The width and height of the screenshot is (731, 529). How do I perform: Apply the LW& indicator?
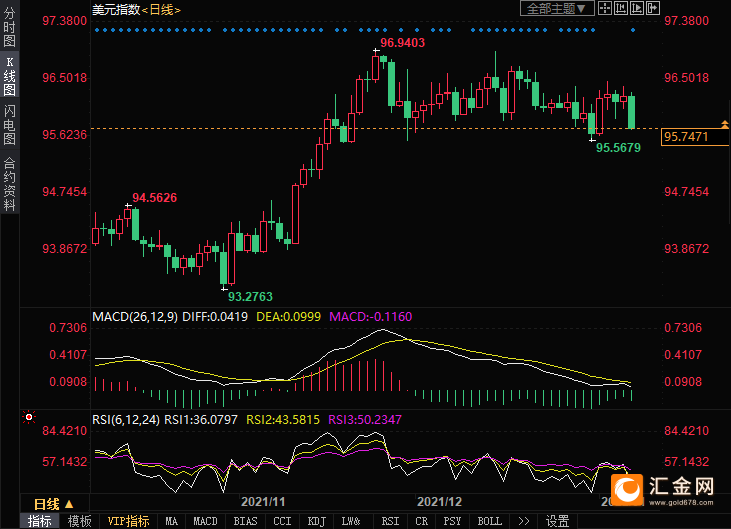[351, 521]
